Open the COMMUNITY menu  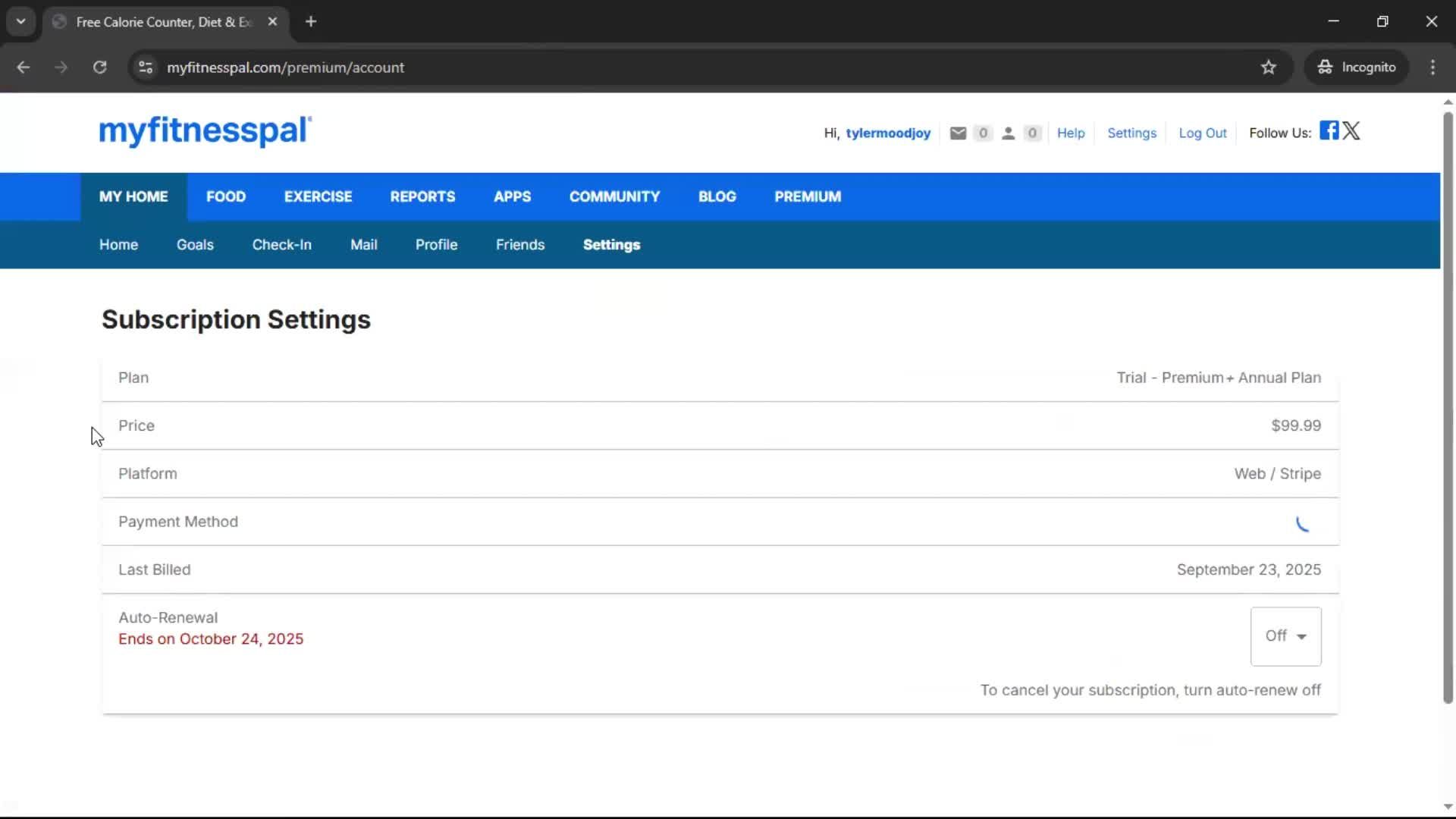(614, 197)
